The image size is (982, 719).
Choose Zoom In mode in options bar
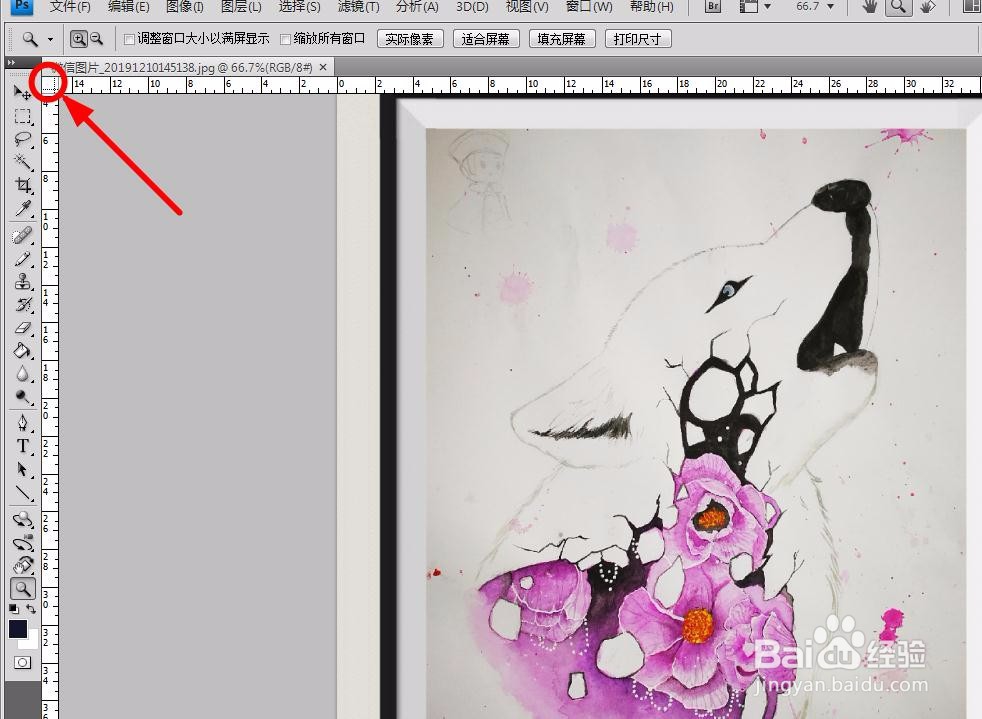point(78,39)
